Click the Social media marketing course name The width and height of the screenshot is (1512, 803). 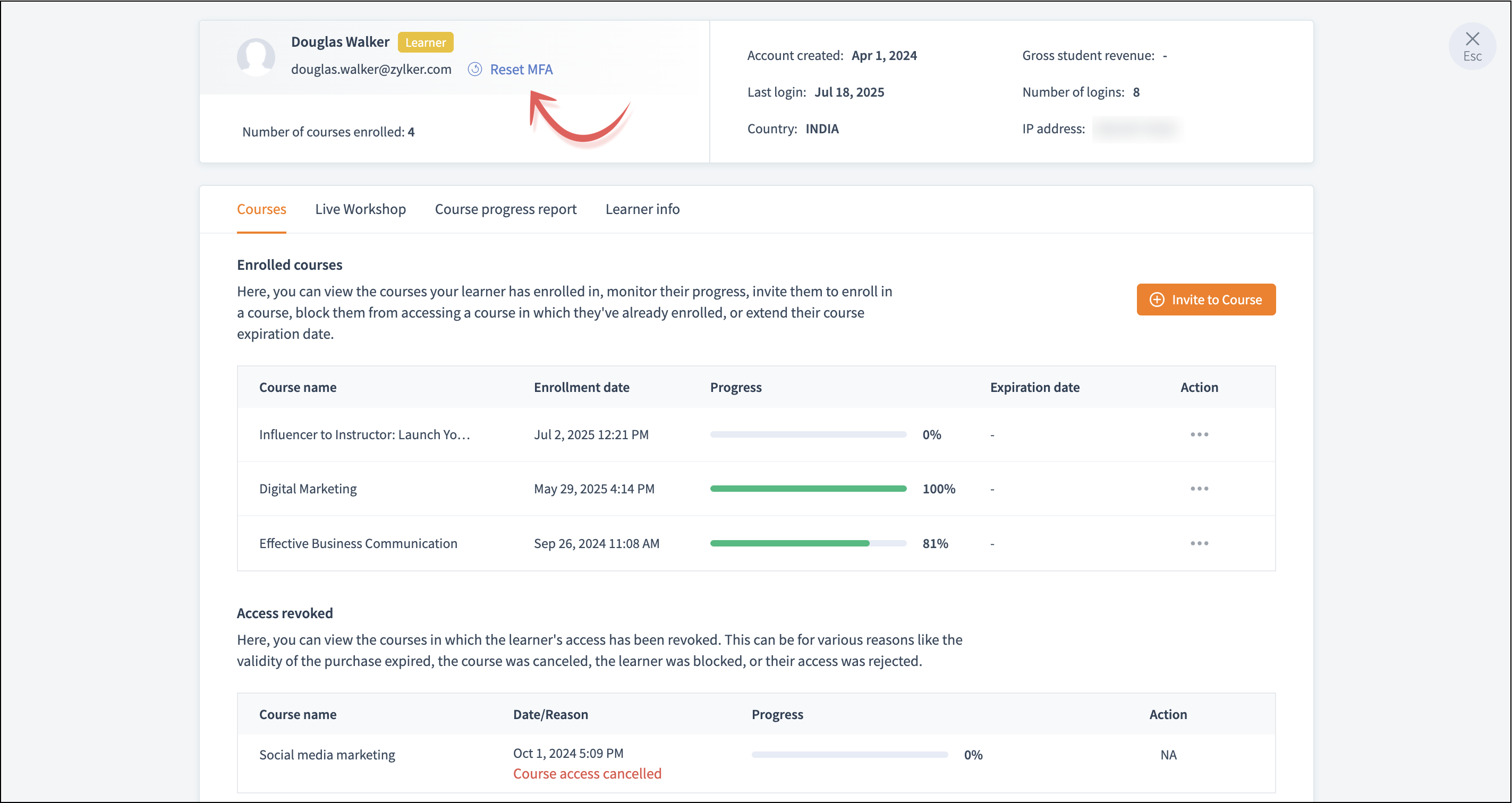[x=327, y=754]
